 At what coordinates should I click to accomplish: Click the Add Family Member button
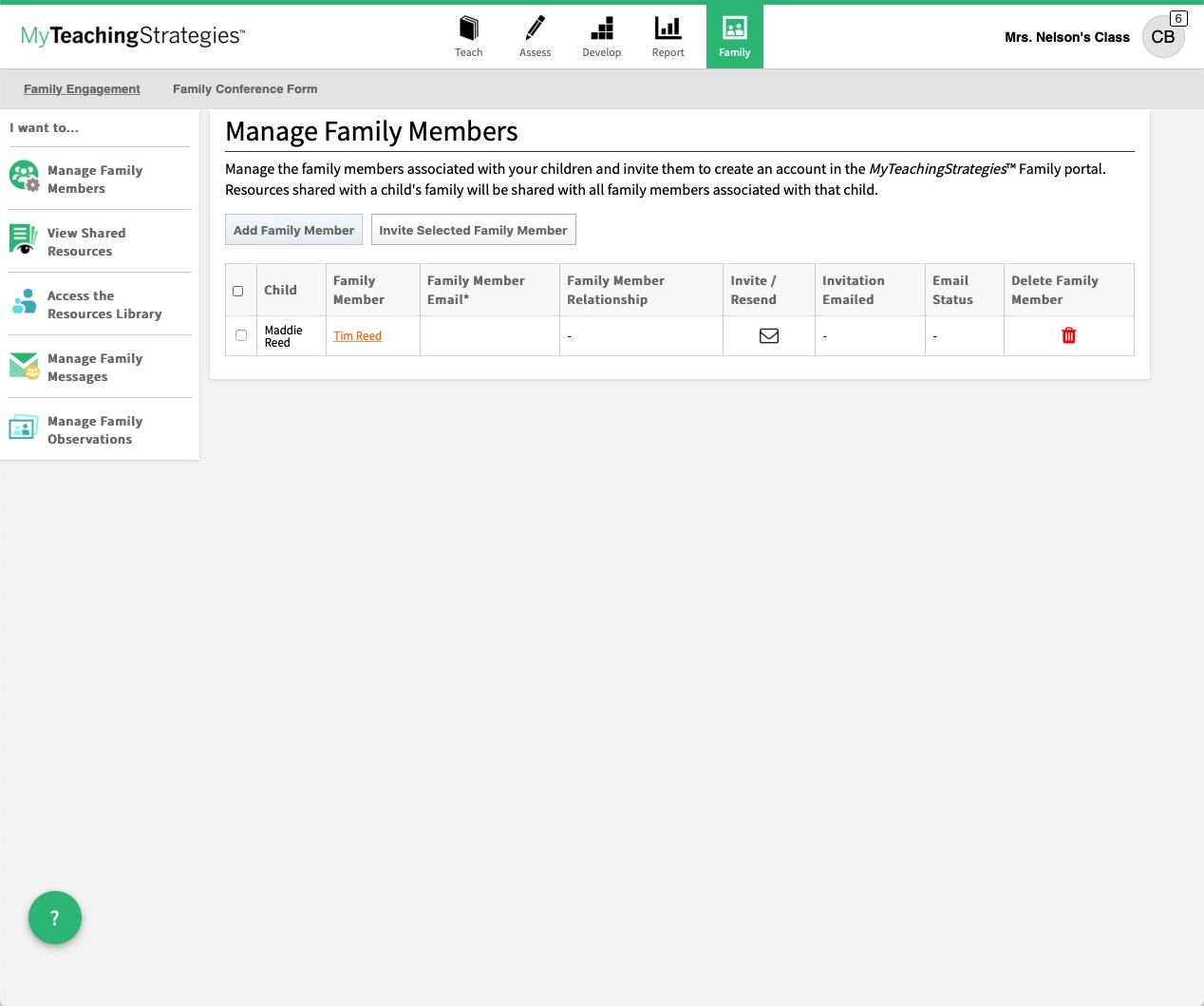pos(292,229)
